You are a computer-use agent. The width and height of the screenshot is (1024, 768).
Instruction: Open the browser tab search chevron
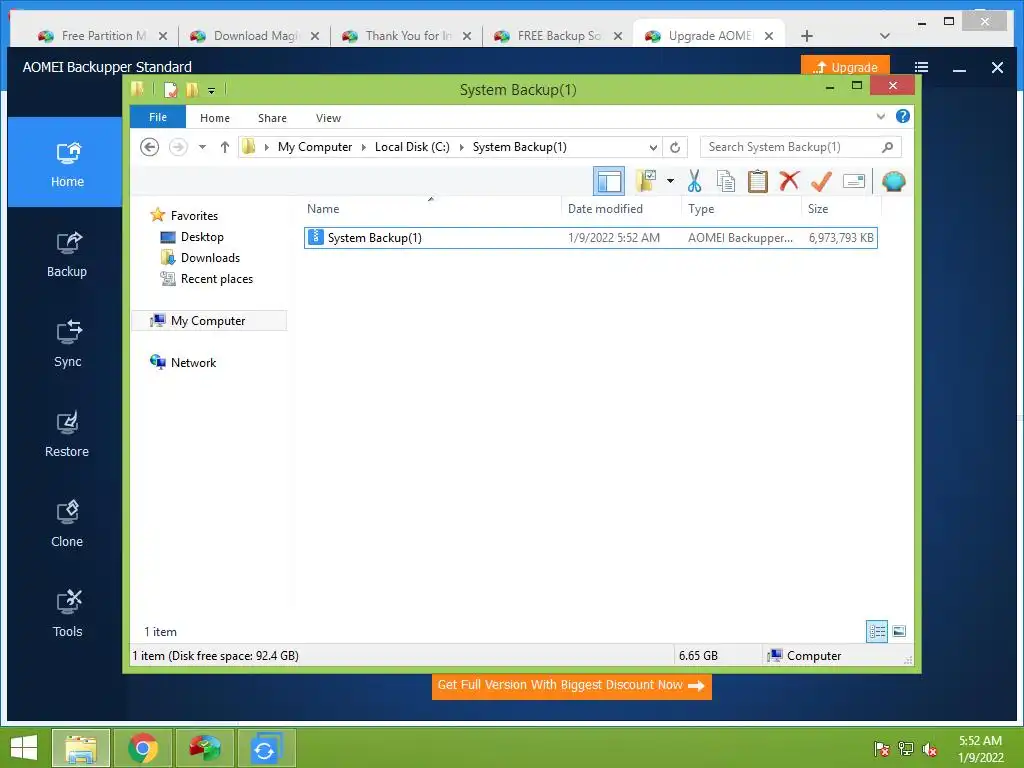point(885,36)
